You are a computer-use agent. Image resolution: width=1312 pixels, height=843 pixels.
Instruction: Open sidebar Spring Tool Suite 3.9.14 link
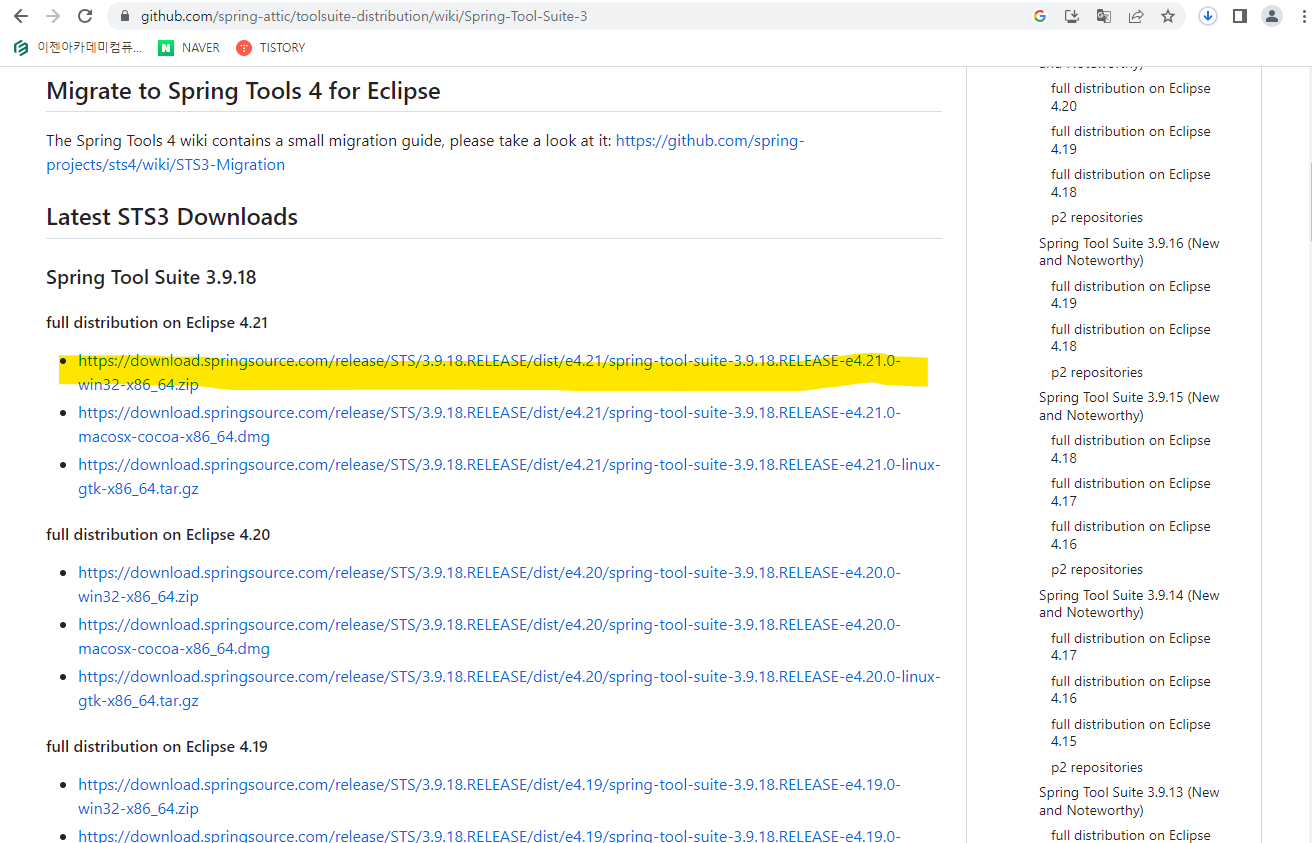click(x=1129, y=604)
